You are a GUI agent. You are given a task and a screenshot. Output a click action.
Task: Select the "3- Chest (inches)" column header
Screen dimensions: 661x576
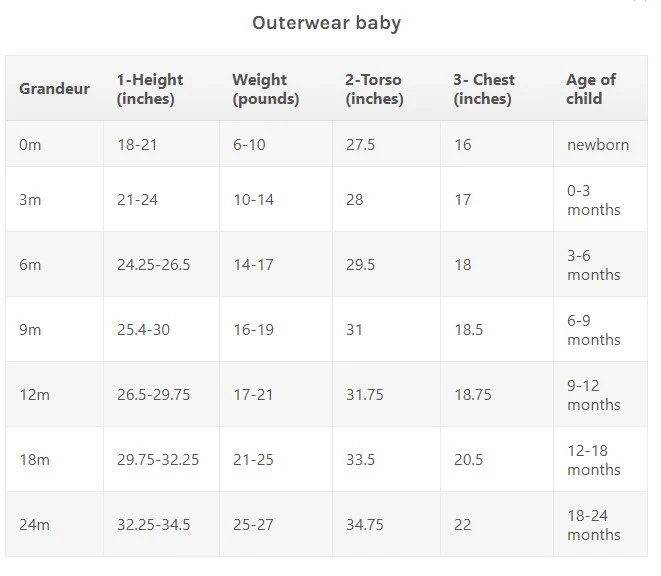coord(484,89)
